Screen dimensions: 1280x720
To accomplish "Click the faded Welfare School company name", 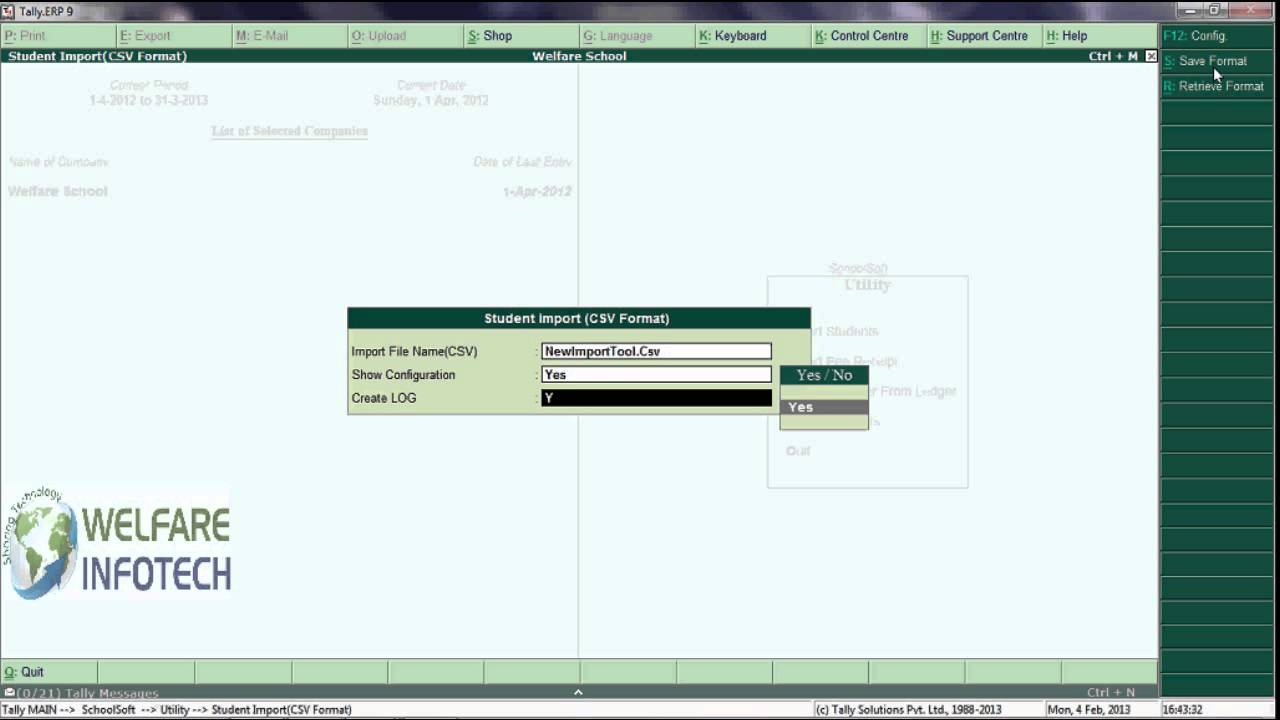I will point(58,191).
